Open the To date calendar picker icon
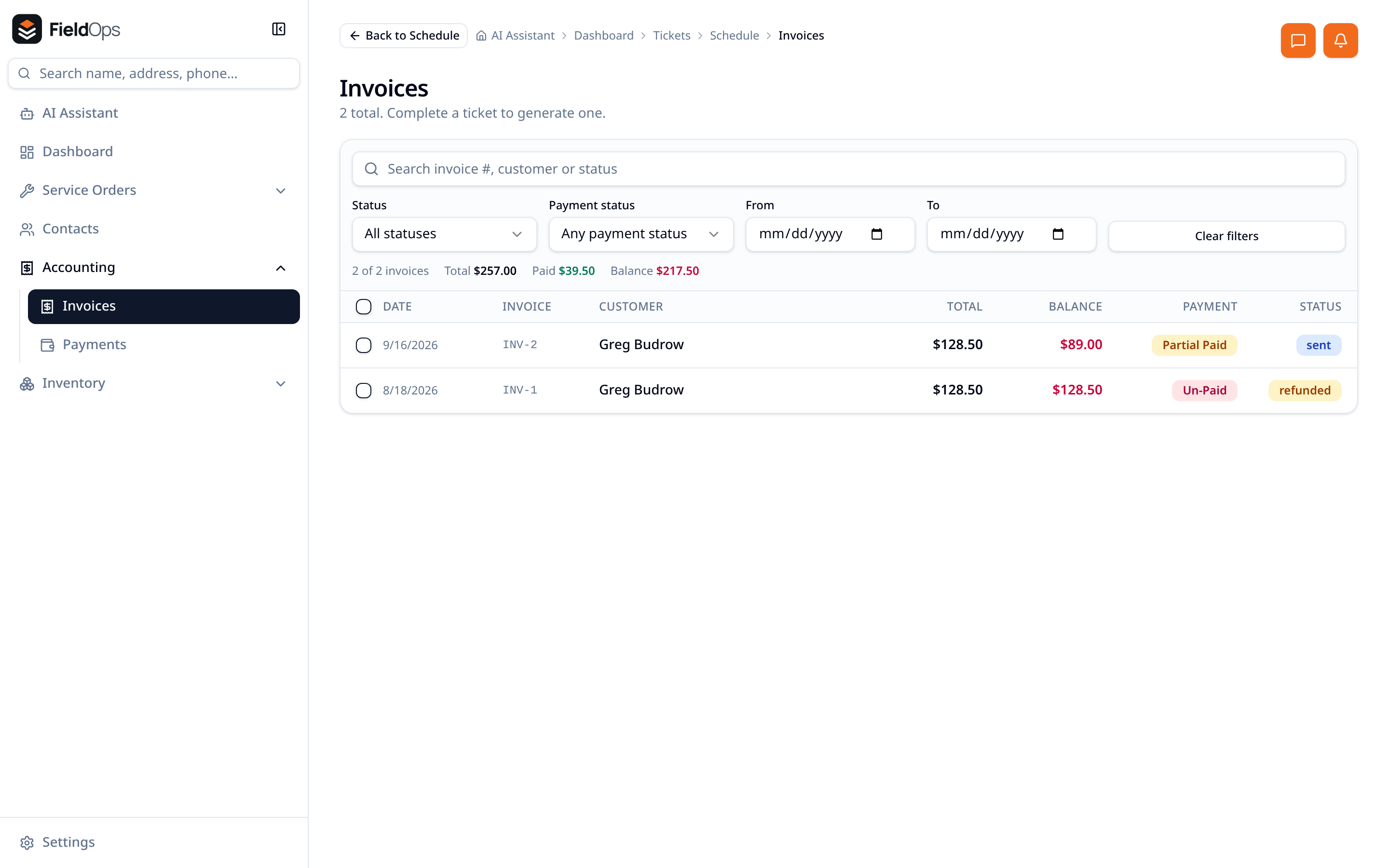 pos(1058,234)
